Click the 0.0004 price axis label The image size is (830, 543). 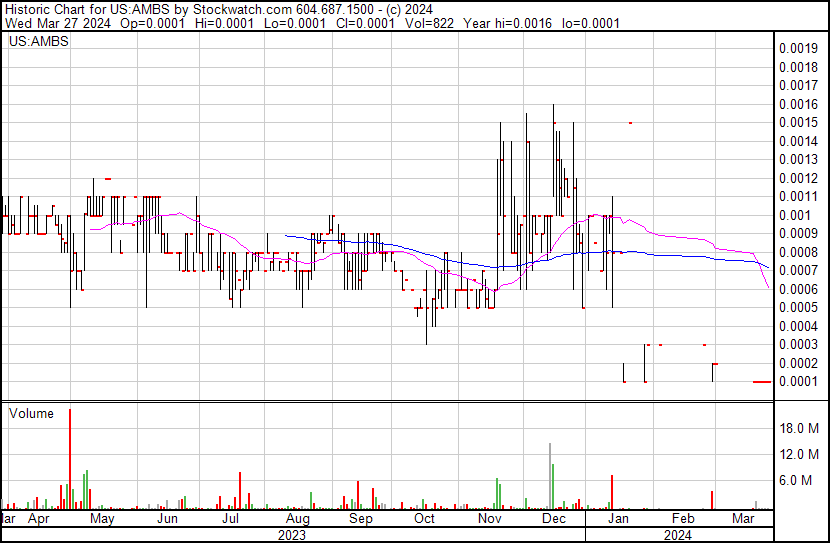point(798,327)
